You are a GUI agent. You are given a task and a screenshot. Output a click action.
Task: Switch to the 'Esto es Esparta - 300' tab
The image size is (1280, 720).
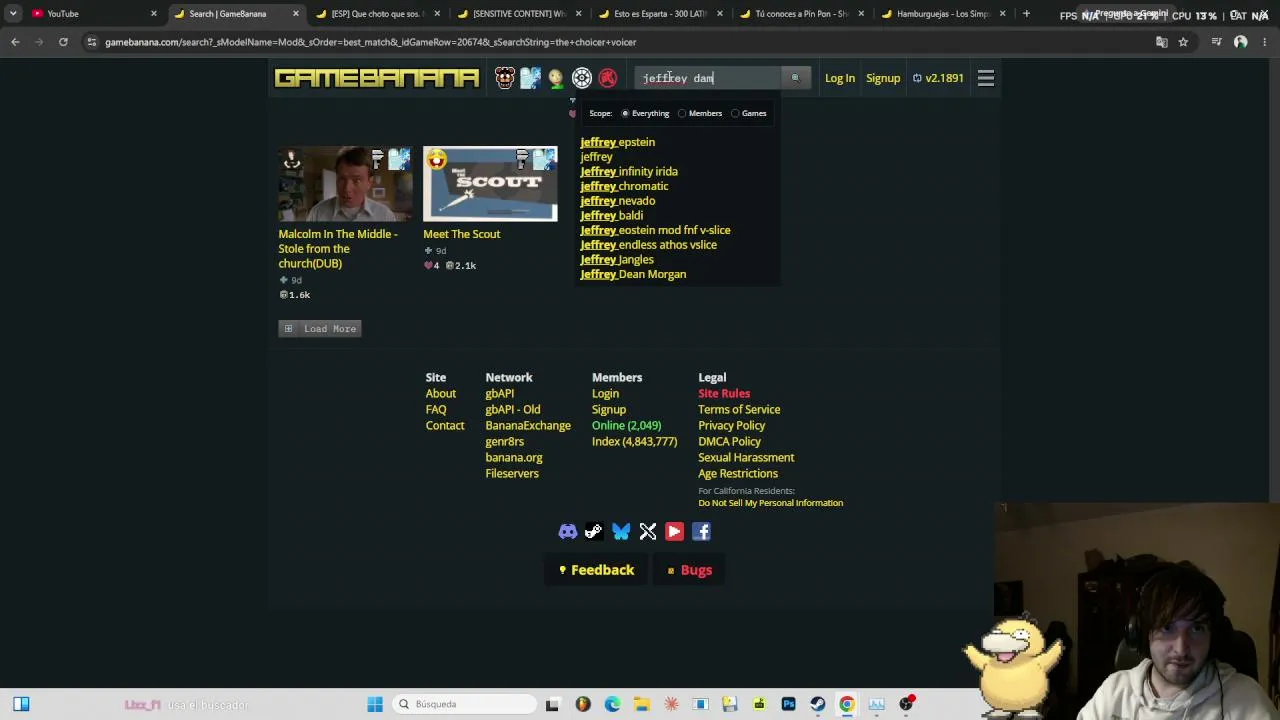pyautogui.click(x=659, y=14)
